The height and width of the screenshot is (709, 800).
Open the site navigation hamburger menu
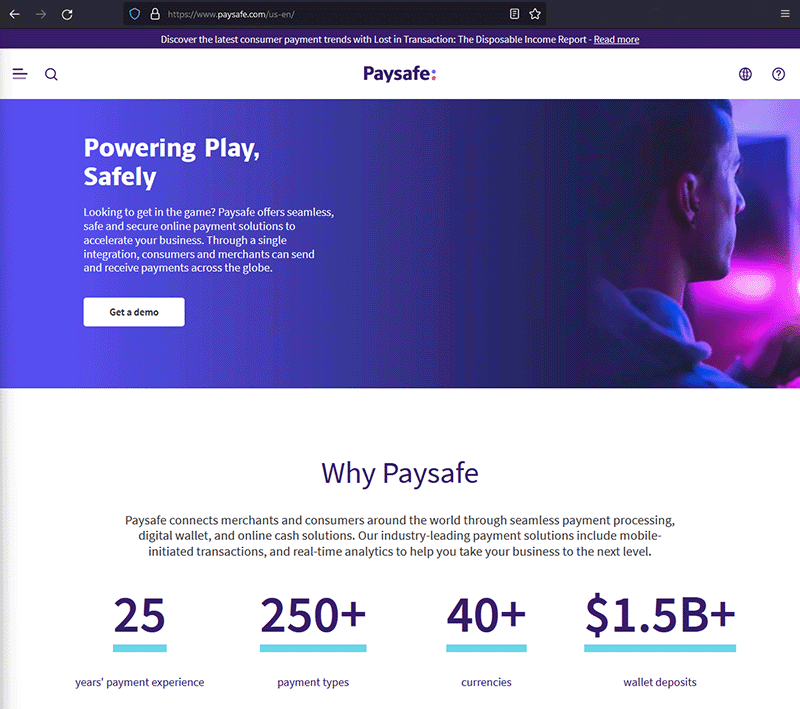(x=20, y=73)
